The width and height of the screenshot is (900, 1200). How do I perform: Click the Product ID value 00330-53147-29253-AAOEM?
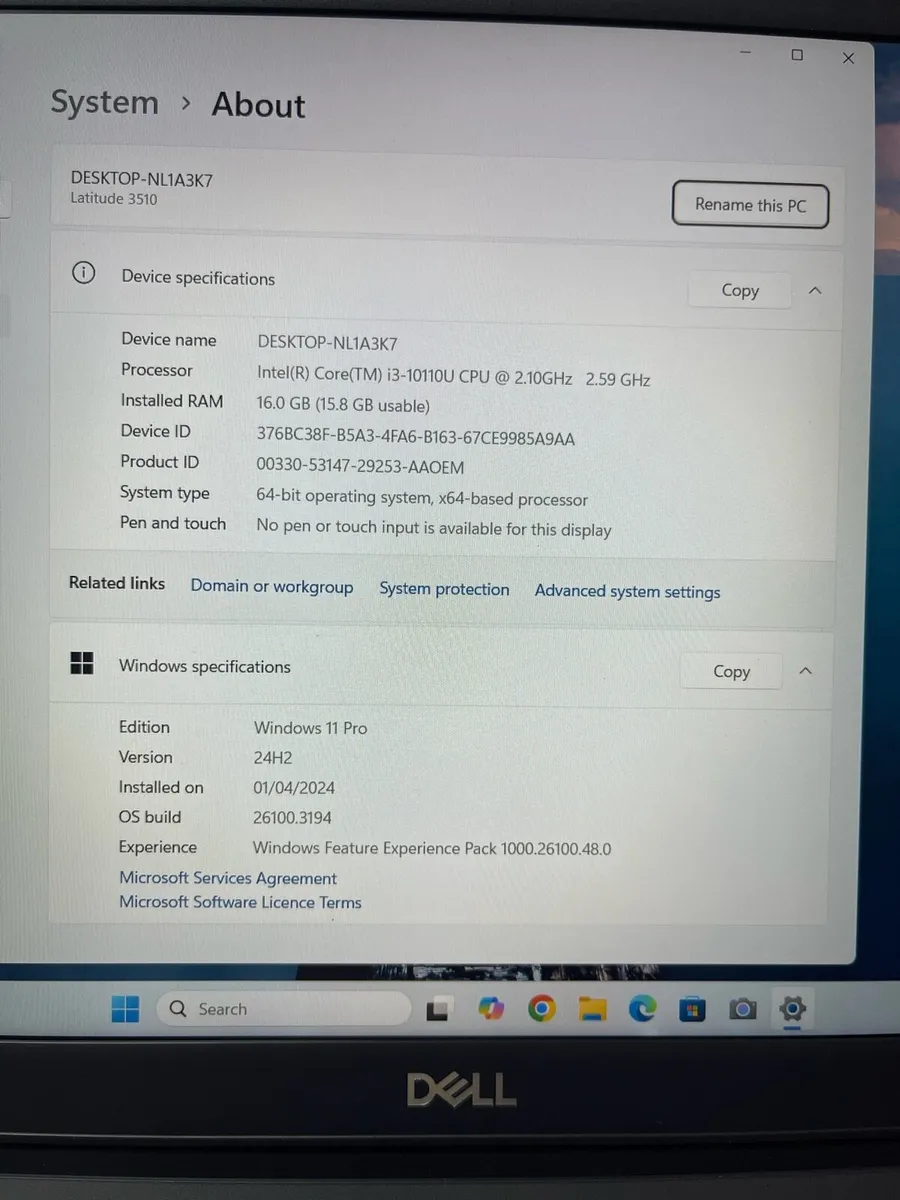(x=360, y=466)
